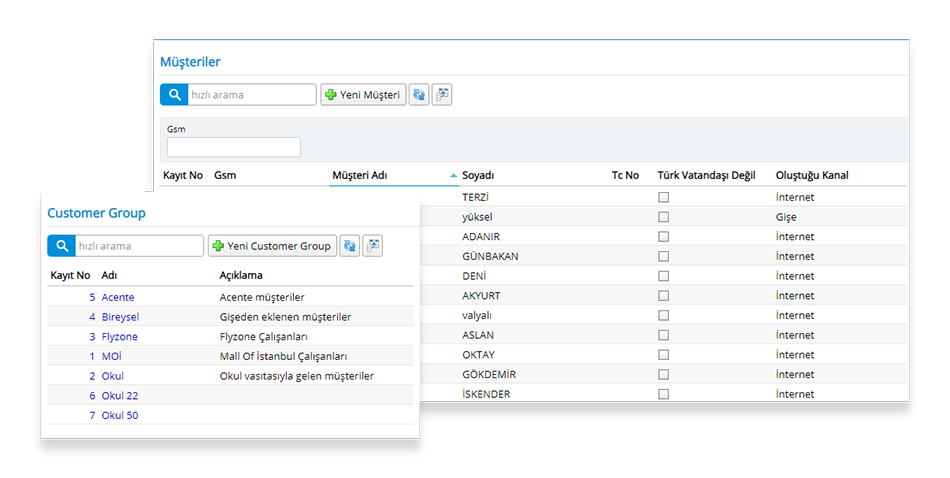Open the Acente customer group link
The image size is (950, 478).
click(118, 297)
